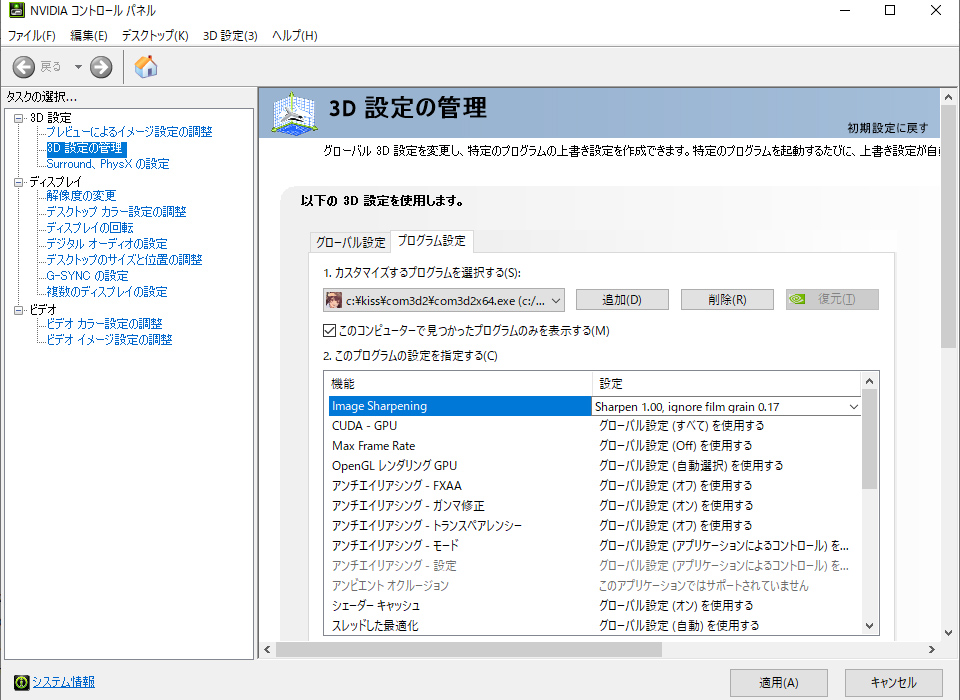Click main panel vertical scroll-down arrow

[x=948, y=633]
